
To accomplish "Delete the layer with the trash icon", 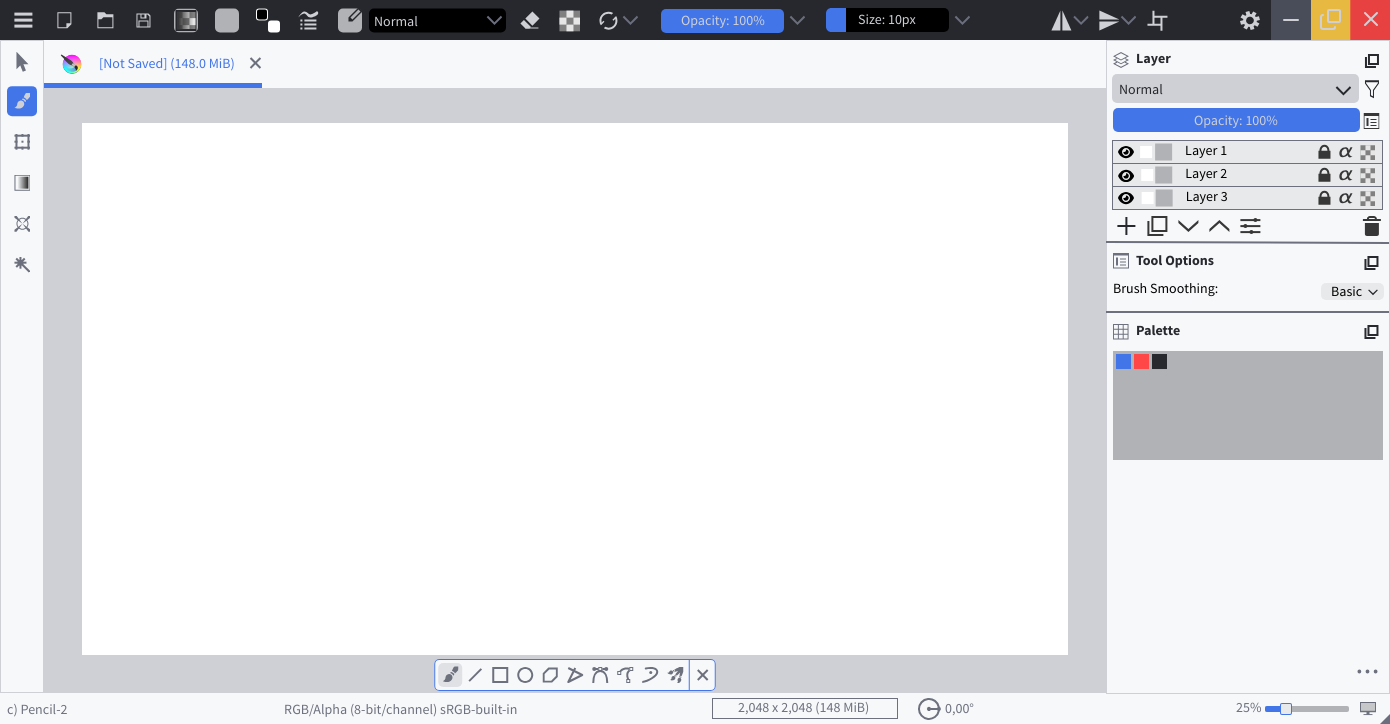I will (1372, 226).
